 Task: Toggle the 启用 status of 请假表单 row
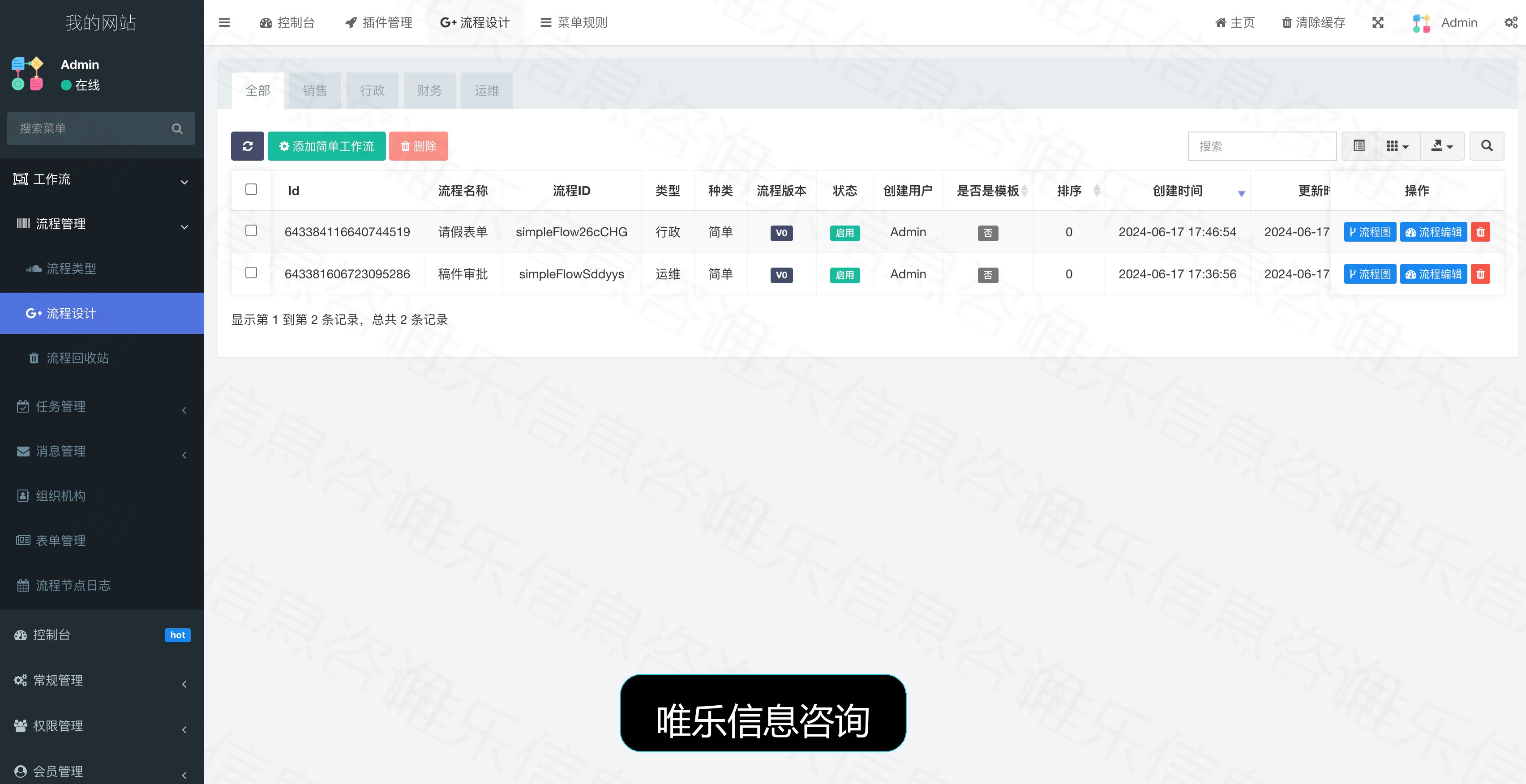(845, 233)
